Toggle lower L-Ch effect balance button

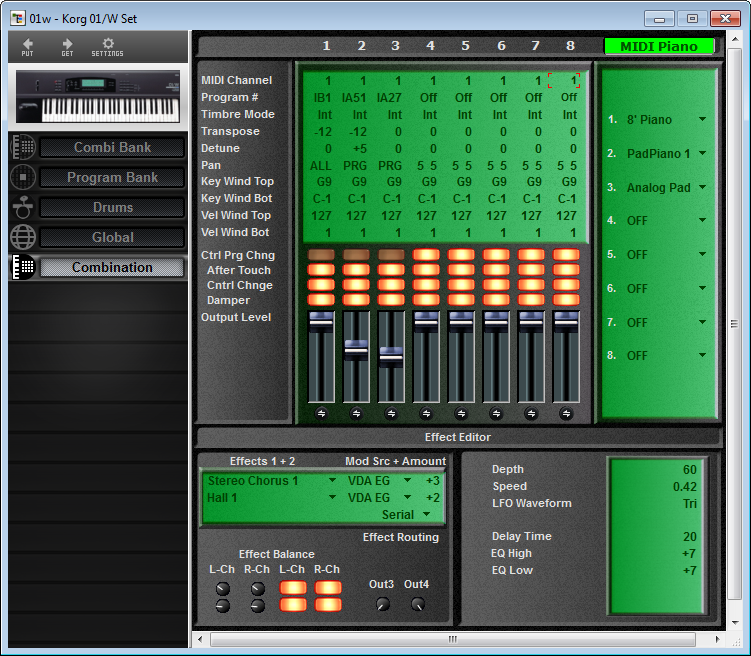(293, 604)
